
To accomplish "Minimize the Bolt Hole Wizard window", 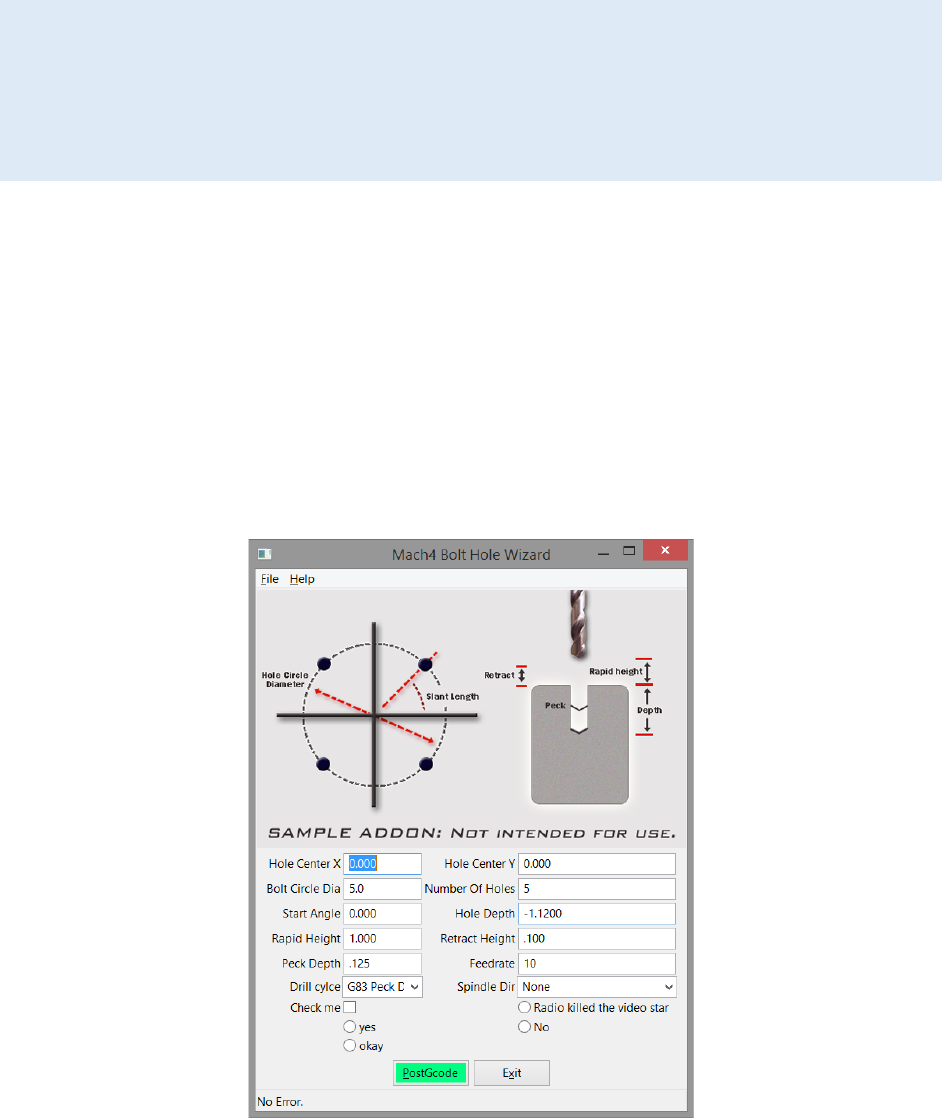I will pos(603,553).
